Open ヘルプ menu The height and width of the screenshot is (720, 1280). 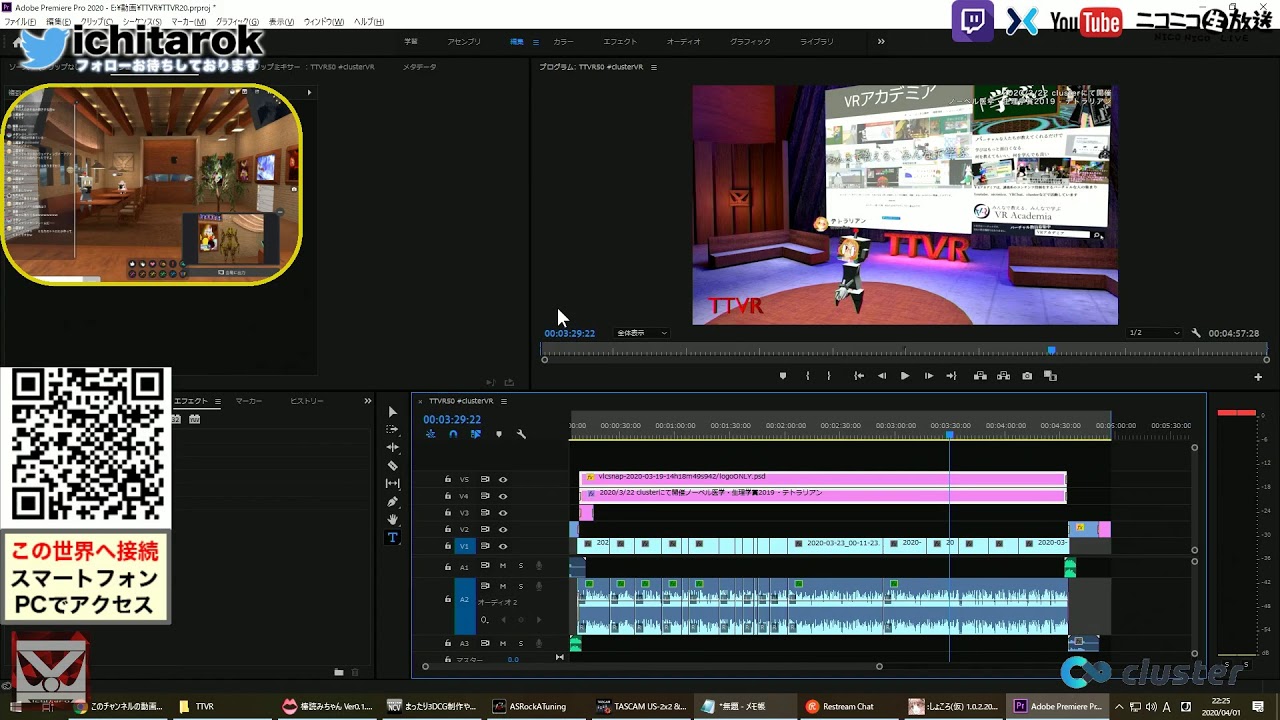[x=369, y=22]
